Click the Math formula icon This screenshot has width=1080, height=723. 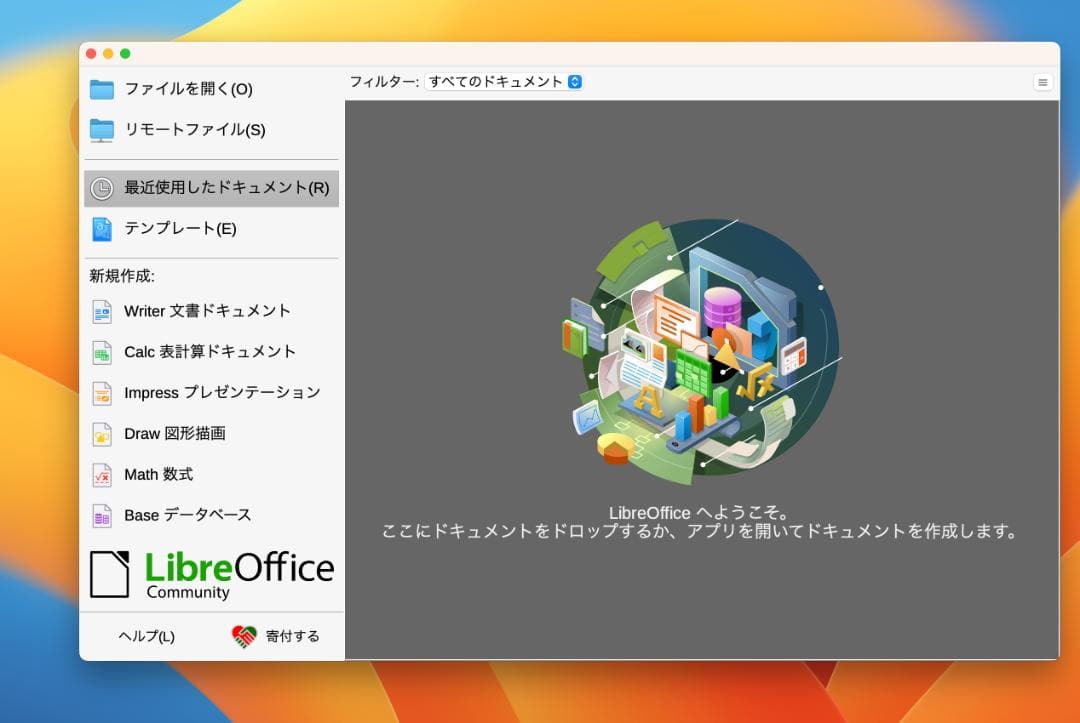tap(102, 475)
